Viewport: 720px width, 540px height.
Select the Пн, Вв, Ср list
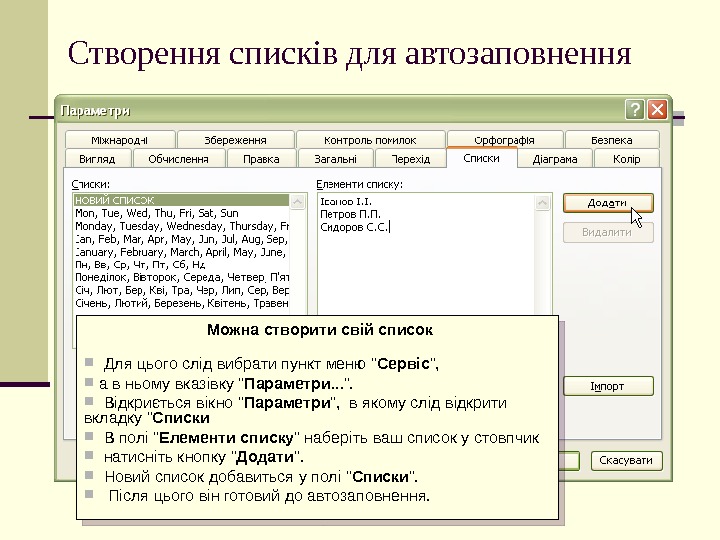181,264
